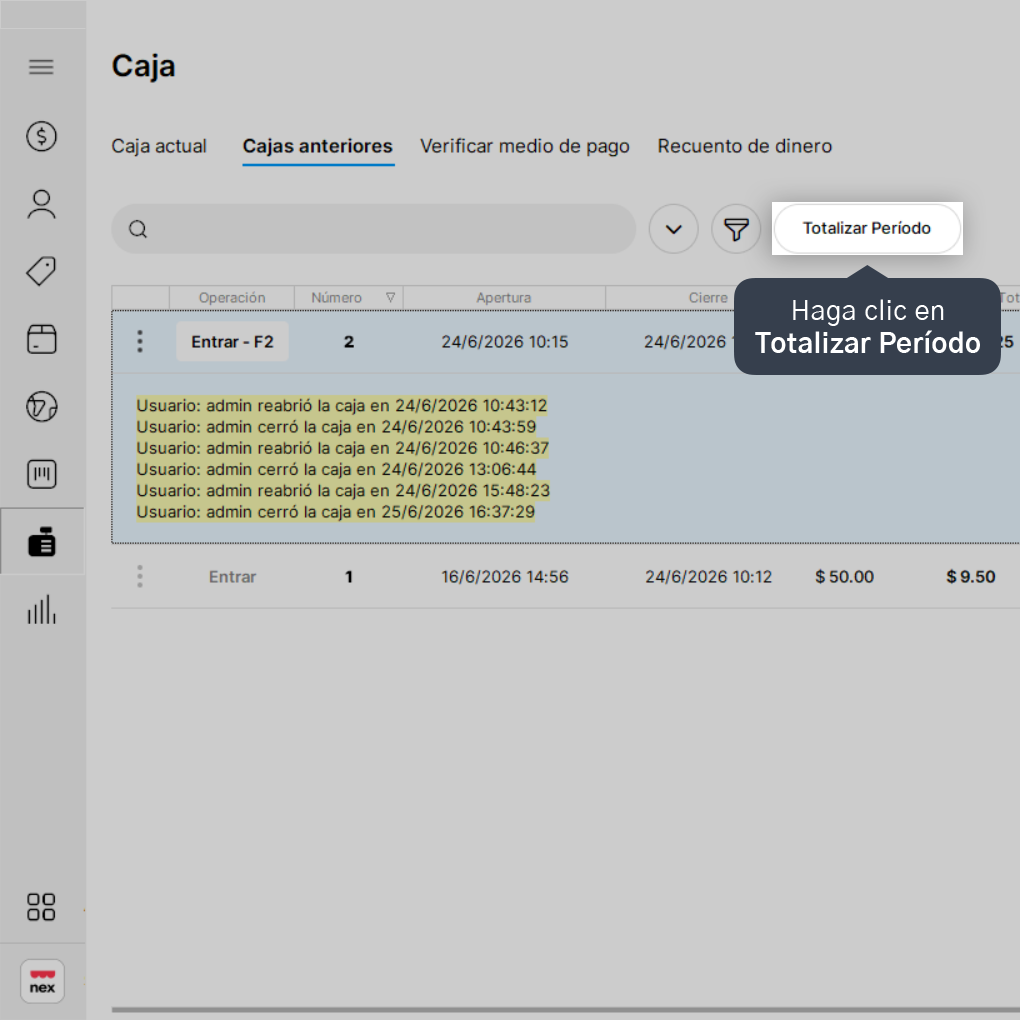The width and height of the screenshot is (1020, 1020).
Task: Click apertura date 16/6/2026 14:56
Action: click(505, 576)
